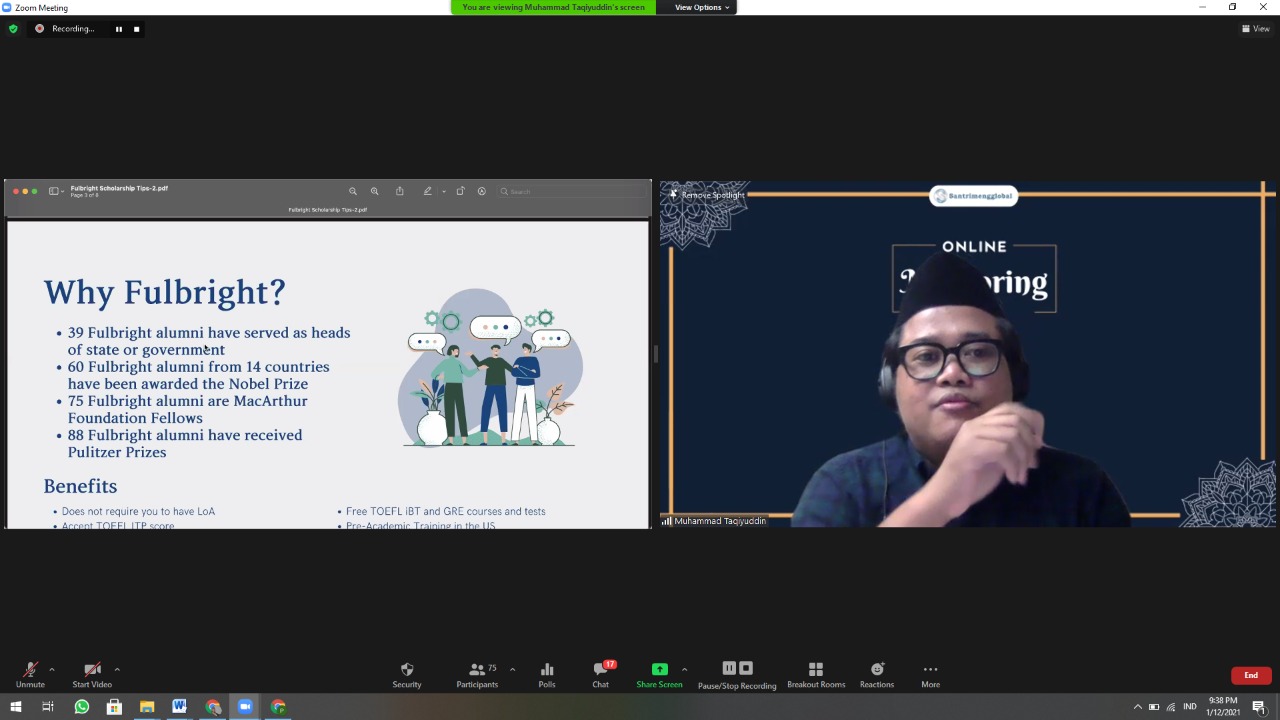The image size is (1280, 720).
Task: Click the More options icon
Action: coord(930,670)
